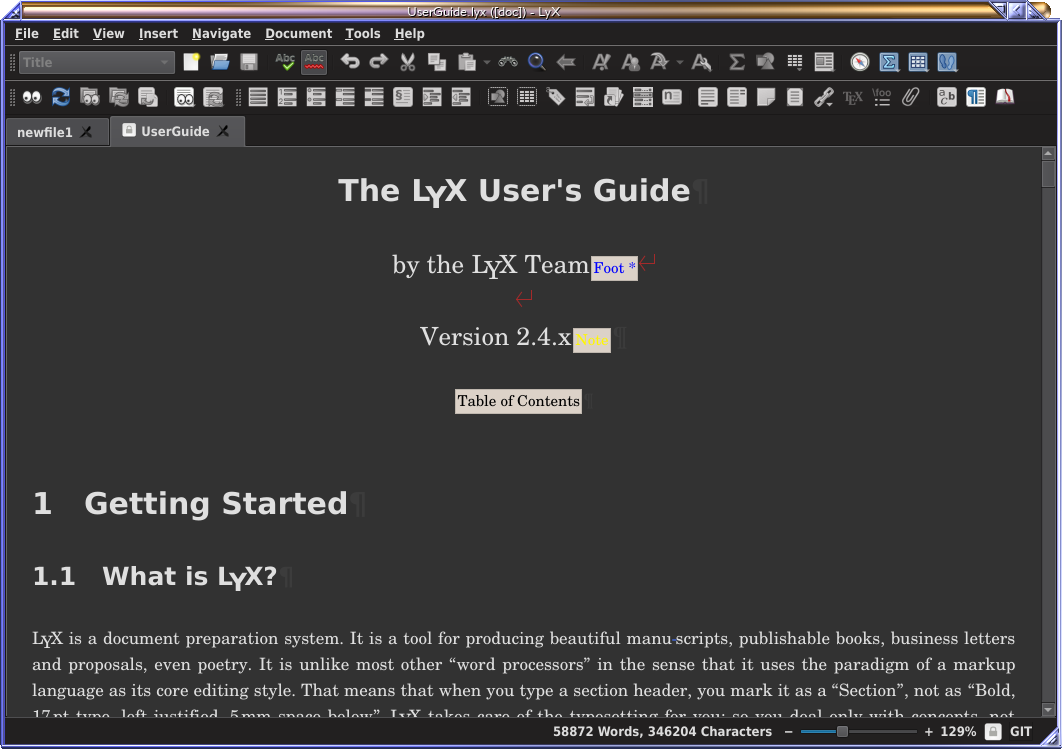1062x749 pixels.
Task: Open the Foot footnote inset
Action: (x=614, y=268)
